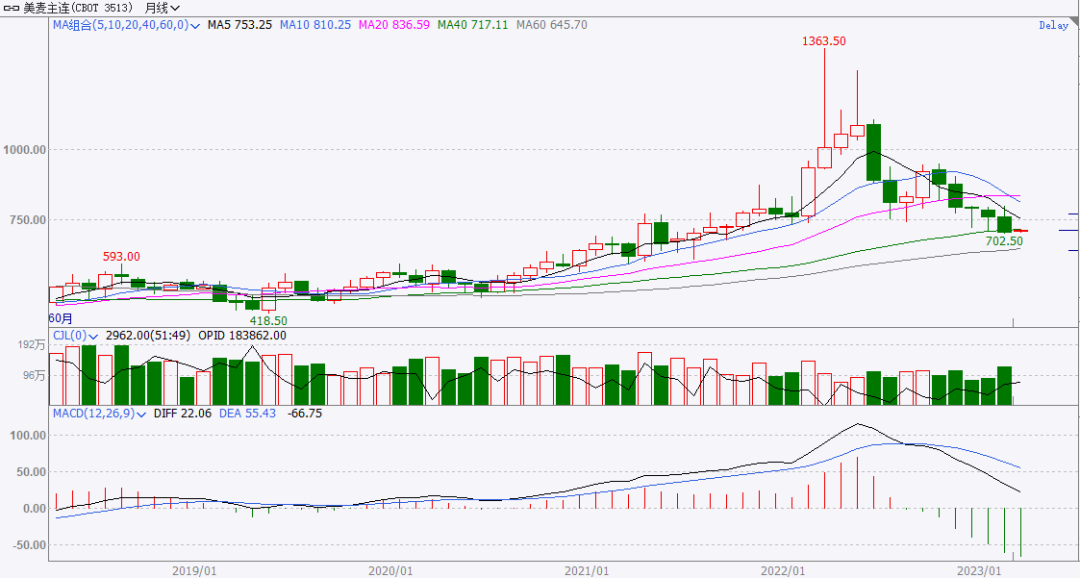1080x578 pixels.
Task: Click the green MA40 717.11 legend
Action: (x=474, y=25)
